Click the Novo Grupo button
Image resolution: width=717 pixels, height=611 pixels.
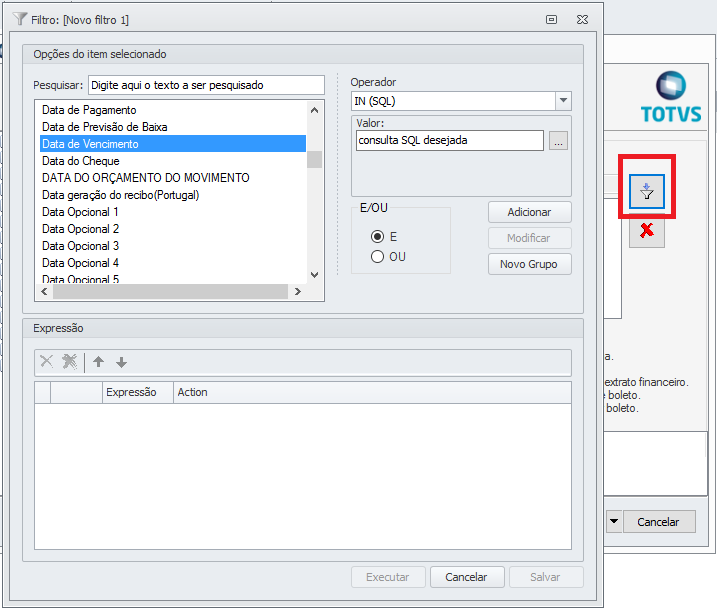tap(529, 264)
